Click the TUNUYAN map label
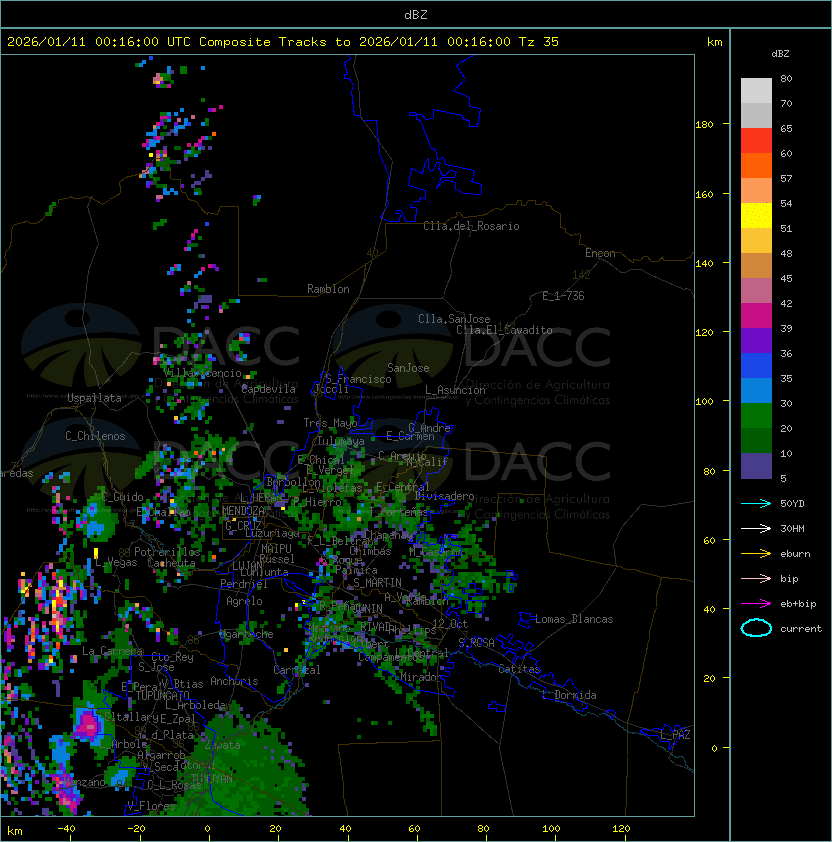 tap(212, 778)
